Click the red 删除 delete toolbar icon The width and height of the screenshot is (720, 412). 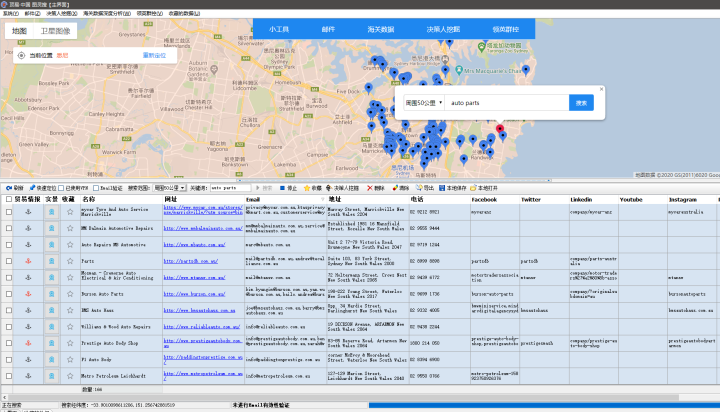pyautogui.click(x=370, y=188)
